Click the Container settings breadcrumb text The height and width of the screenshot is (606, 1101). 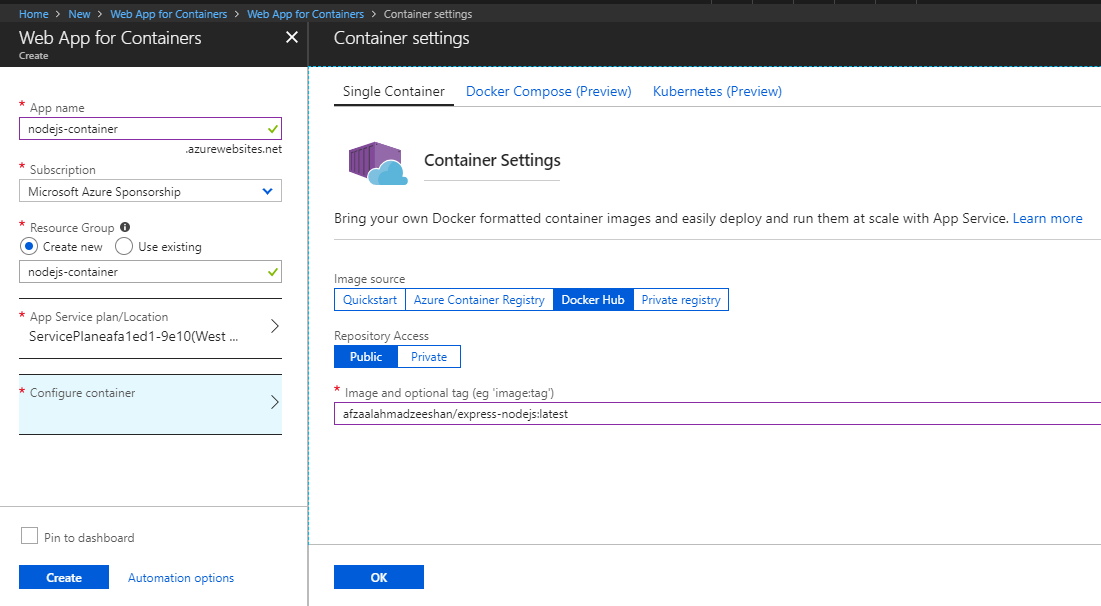[x=428, y=14]
